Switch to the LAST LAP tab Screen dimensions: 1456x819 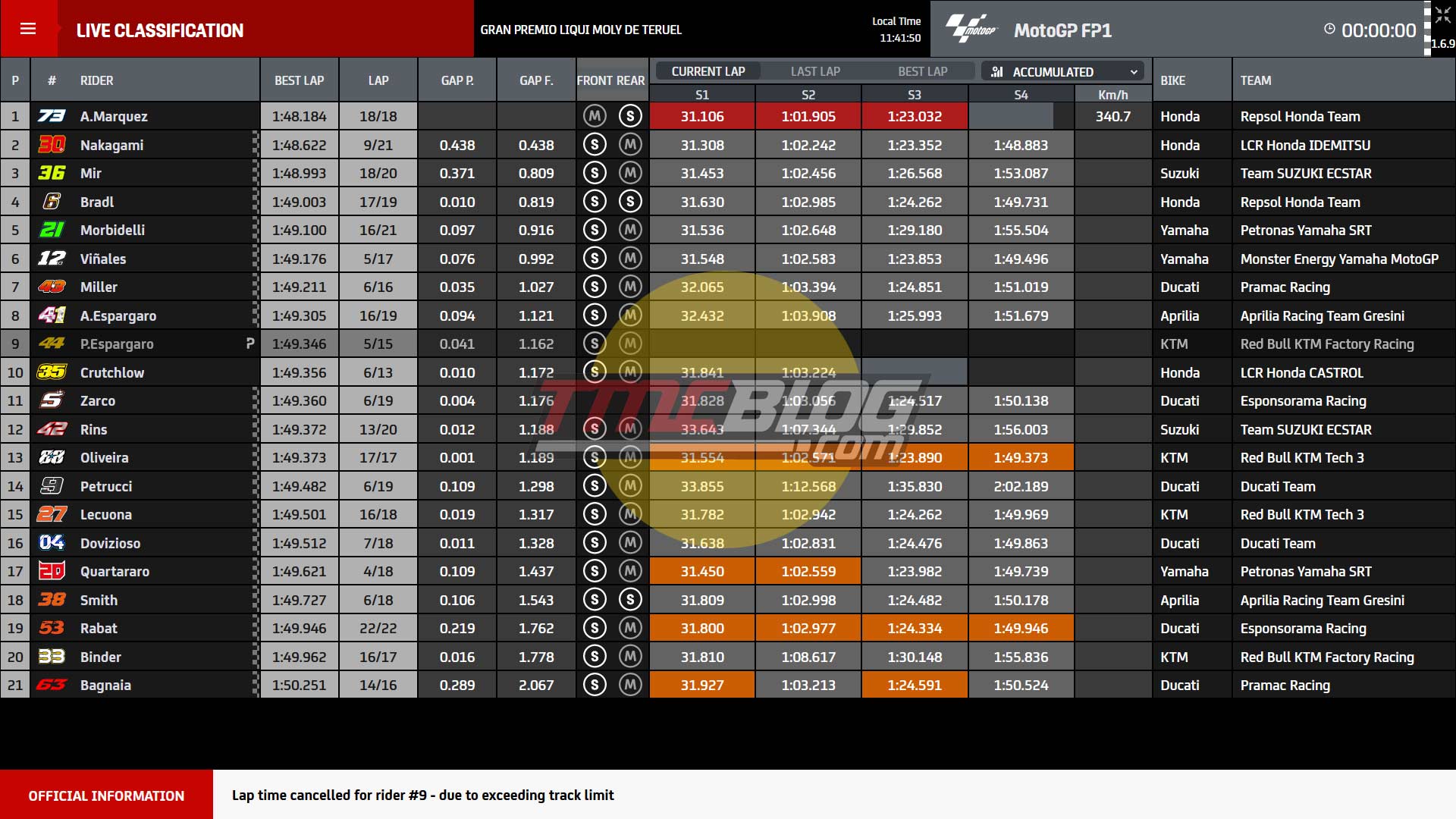(815, 71)
